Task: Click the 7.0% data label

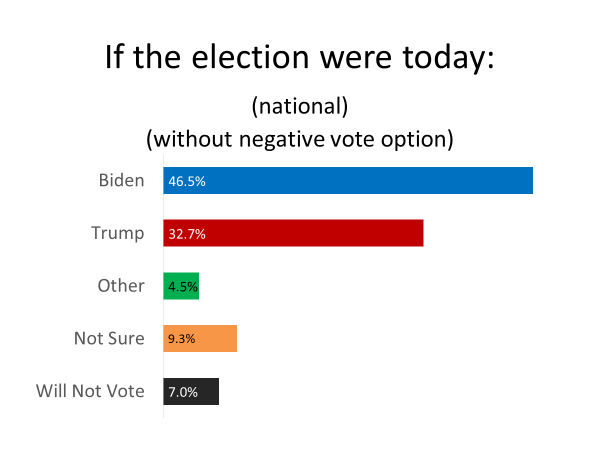Action: click(183, 392)
